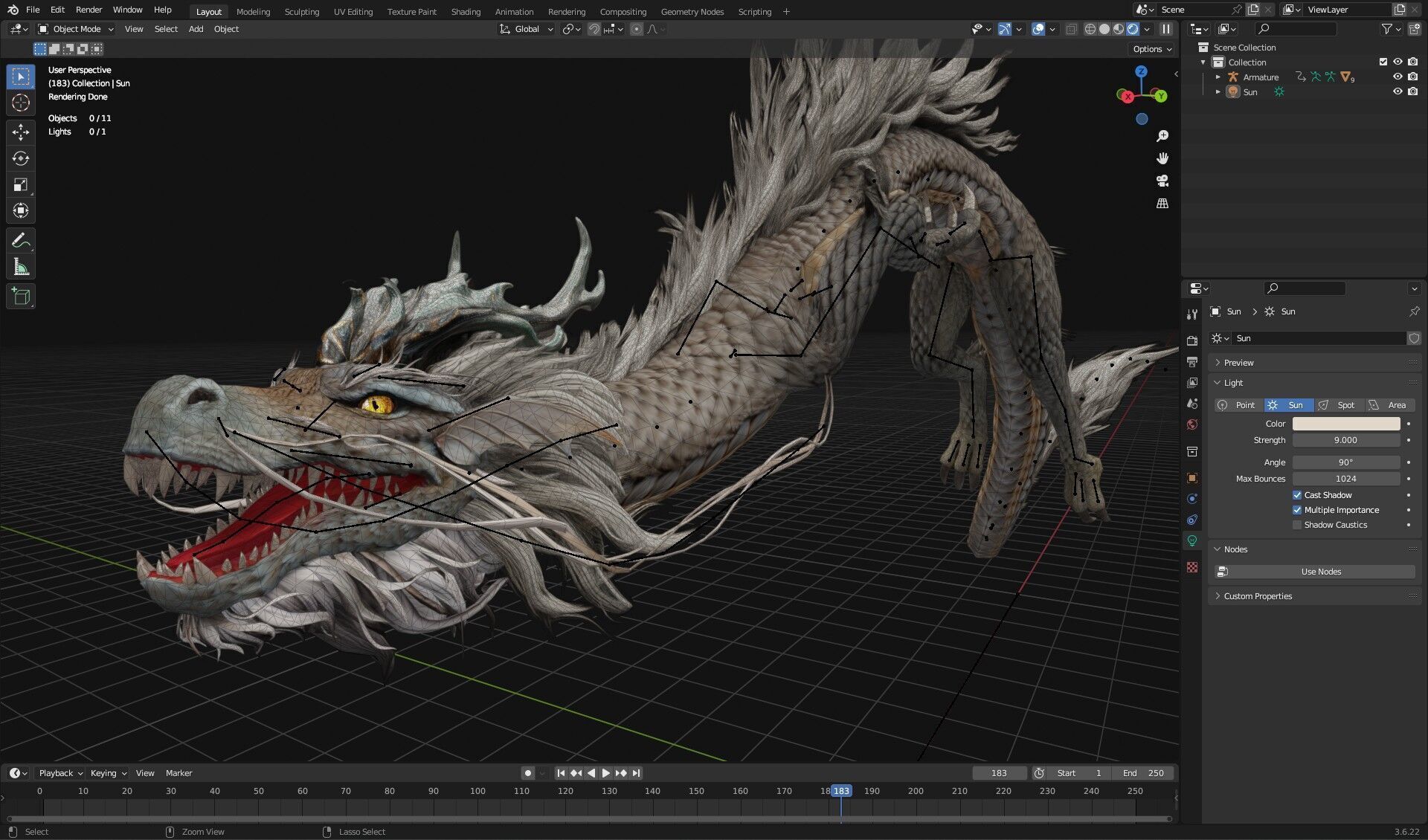Open the File menu
This screenshot has height=840, width=1428.
pyautogui.click(x=33, y=10)
